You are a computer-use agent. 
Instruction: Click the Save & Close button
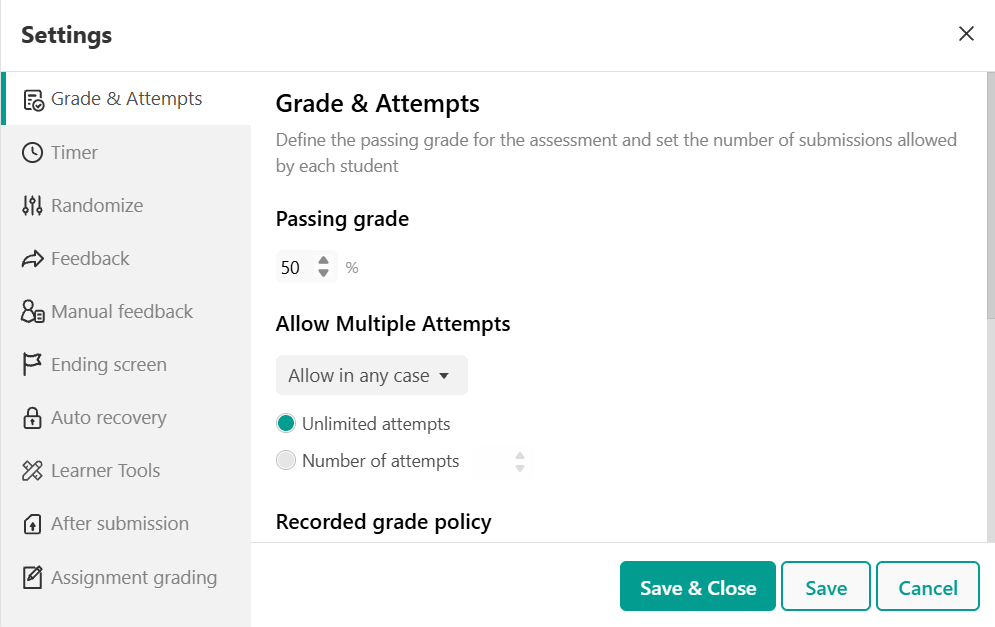tap(697, 586)
